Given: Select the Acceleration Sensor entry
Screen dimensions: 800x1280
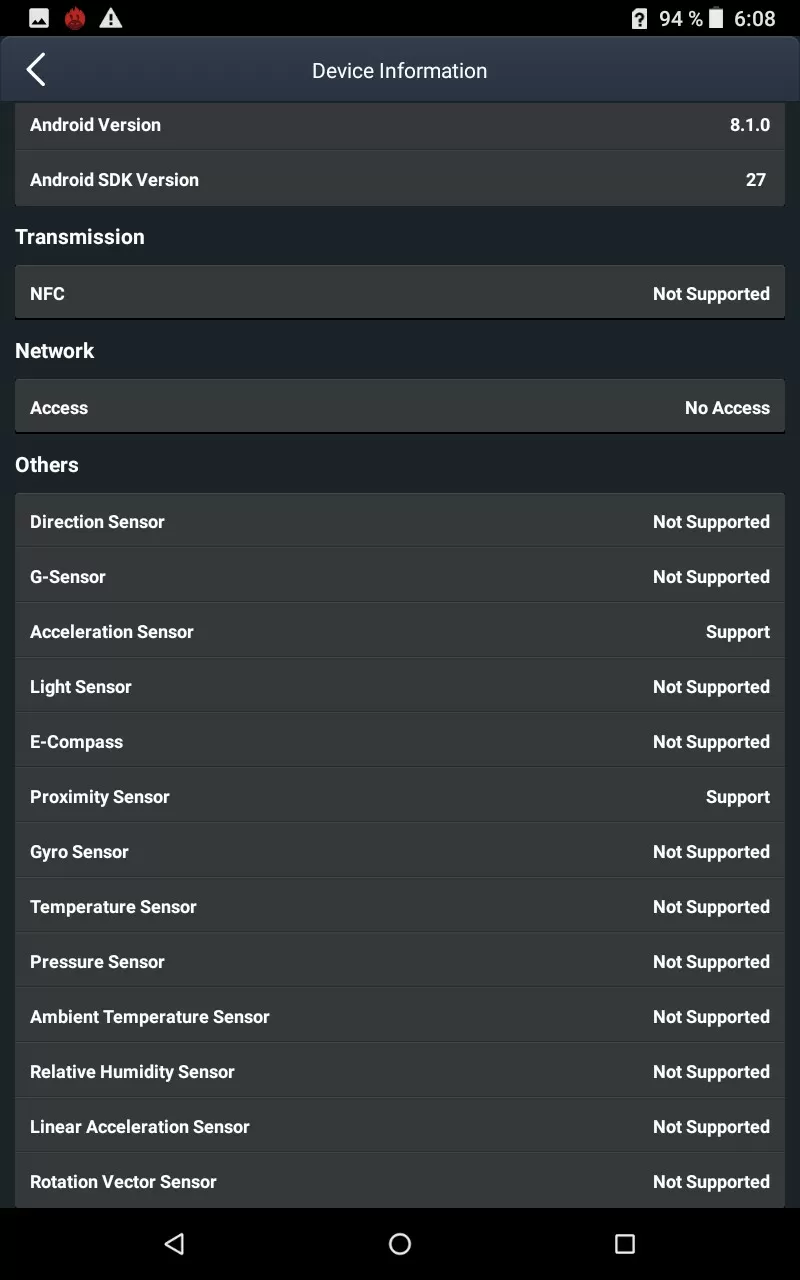Looking at the screenshot, I should 400,631.
